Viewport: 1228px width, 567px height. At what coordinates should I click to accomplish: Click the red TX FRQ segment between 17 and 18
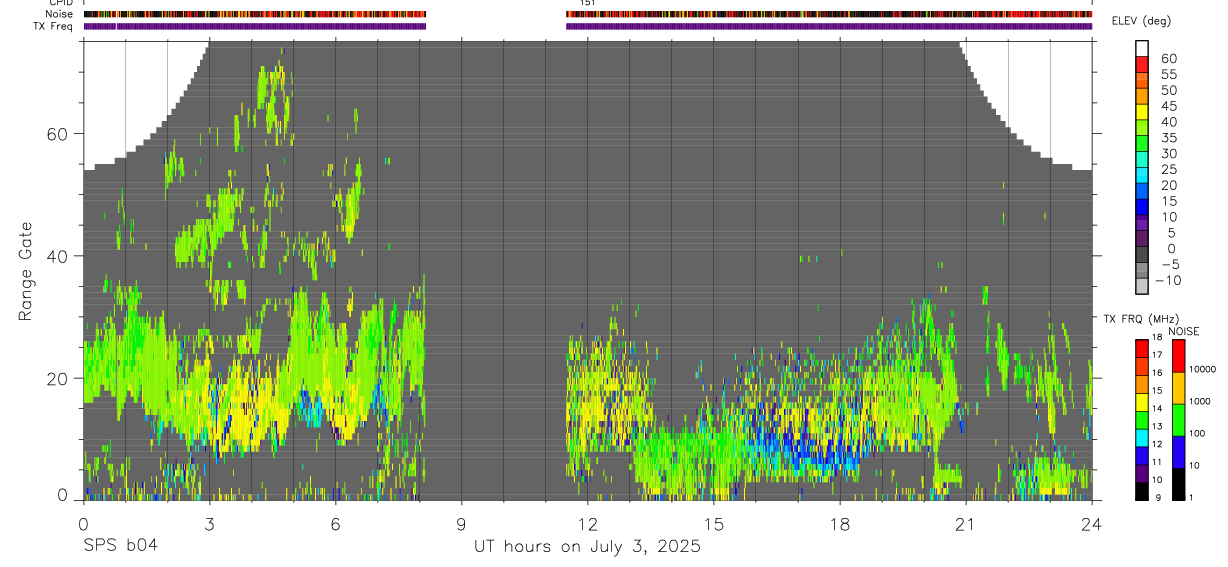coord(1142,349)
